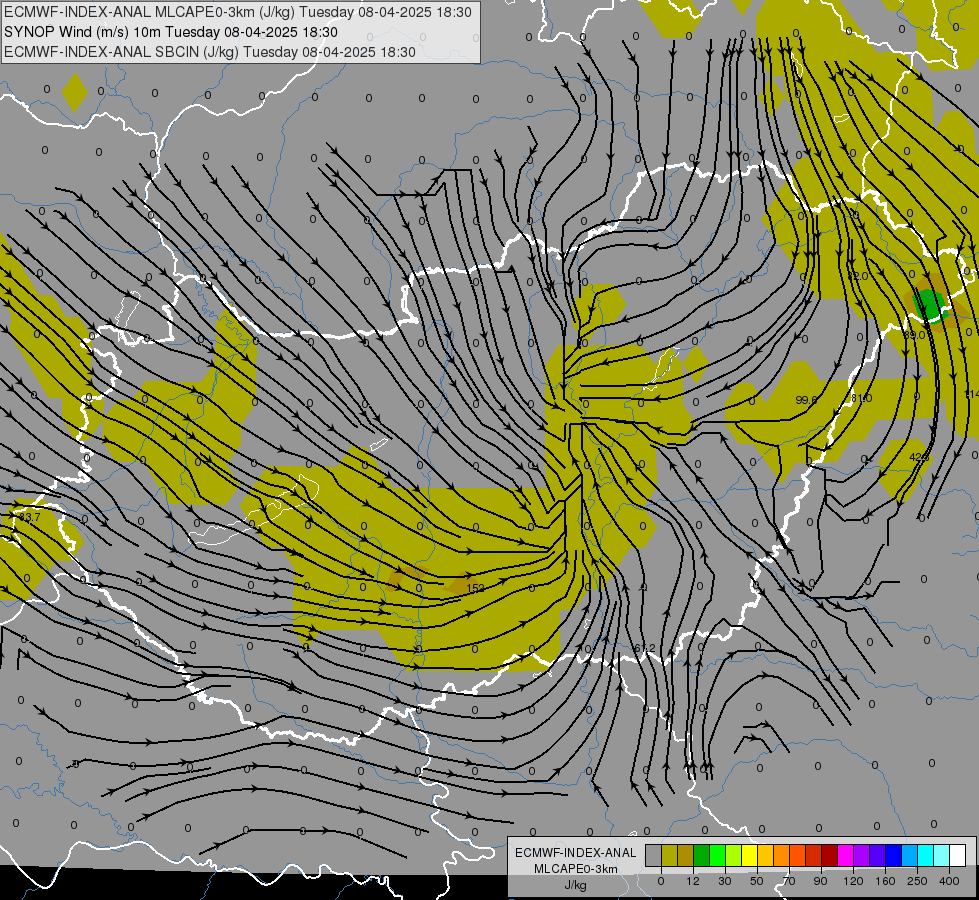Click the map value '81.0'
The image size is (979, 900).
click(862, 398)
